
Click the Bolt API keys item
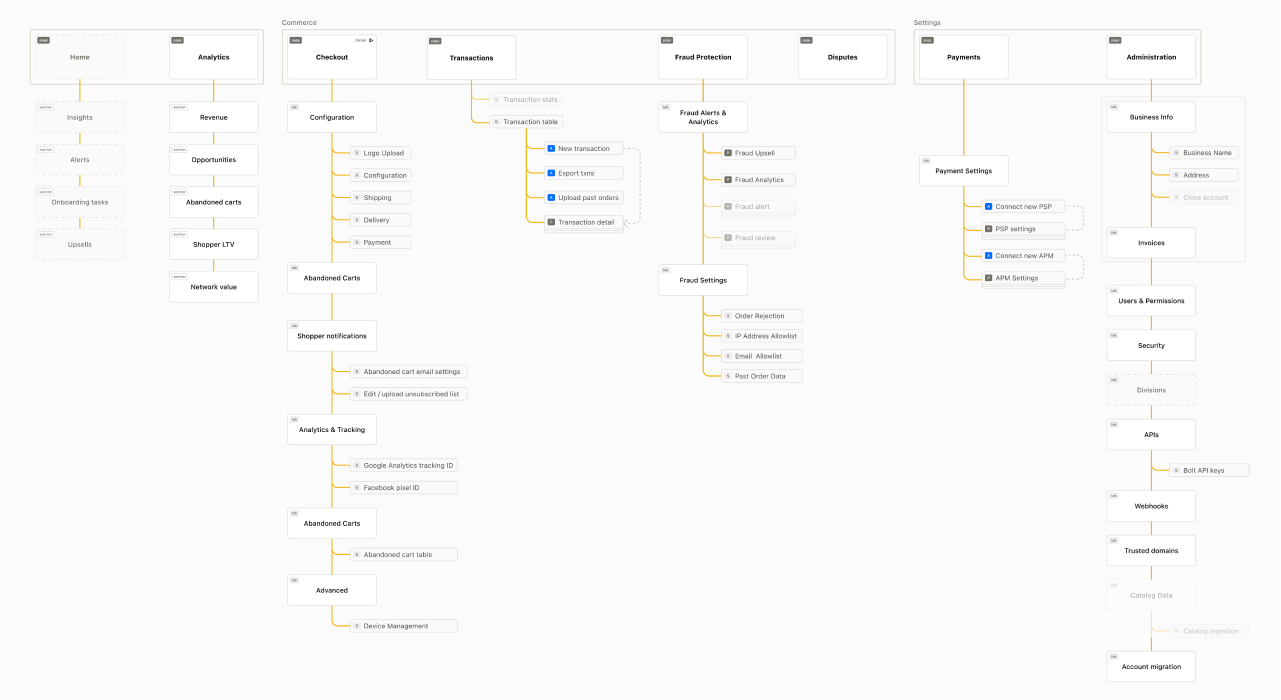(x=1209, y=470)
